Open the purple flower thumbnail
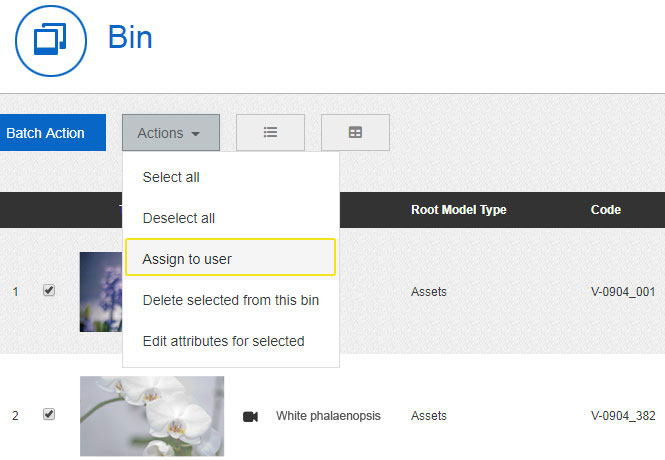Screen dimensions: 665x460 tap(100, 291)
